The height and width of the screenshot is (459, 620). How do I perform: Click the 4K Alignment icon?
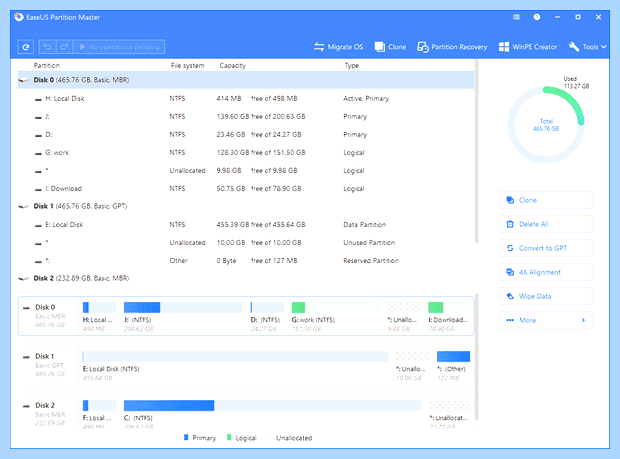tap(510, 272)
